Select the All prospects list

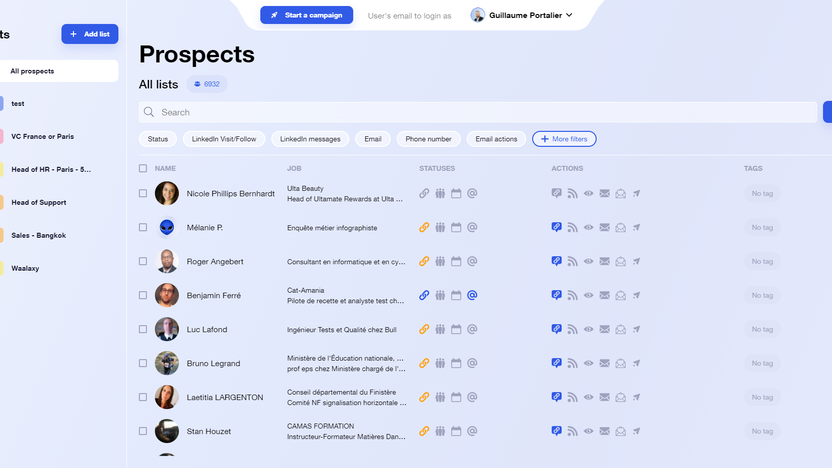[59, 71]
